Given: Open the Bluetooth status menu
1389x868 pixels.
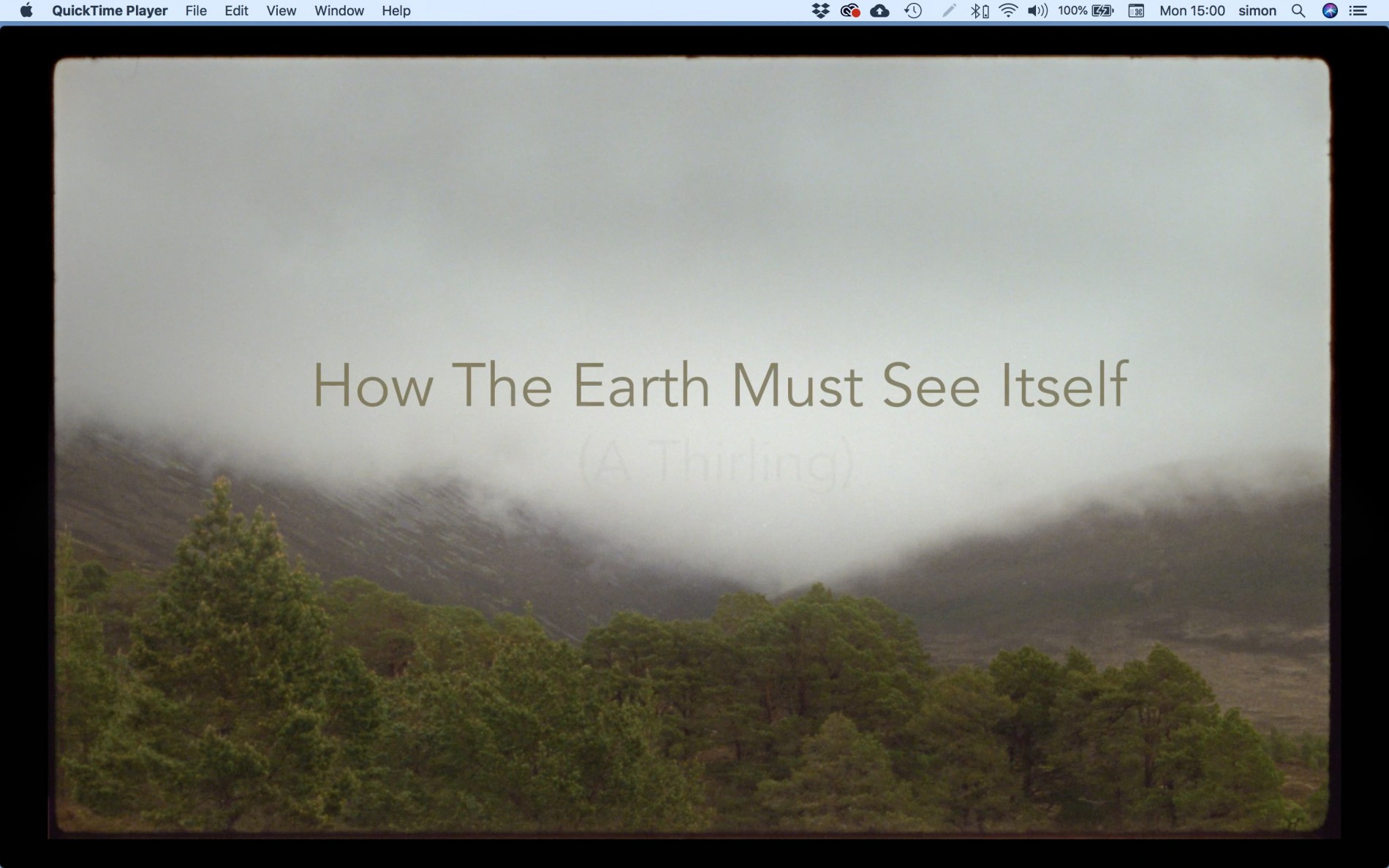Looking at the screenshot, I should [x=977, y=11].
